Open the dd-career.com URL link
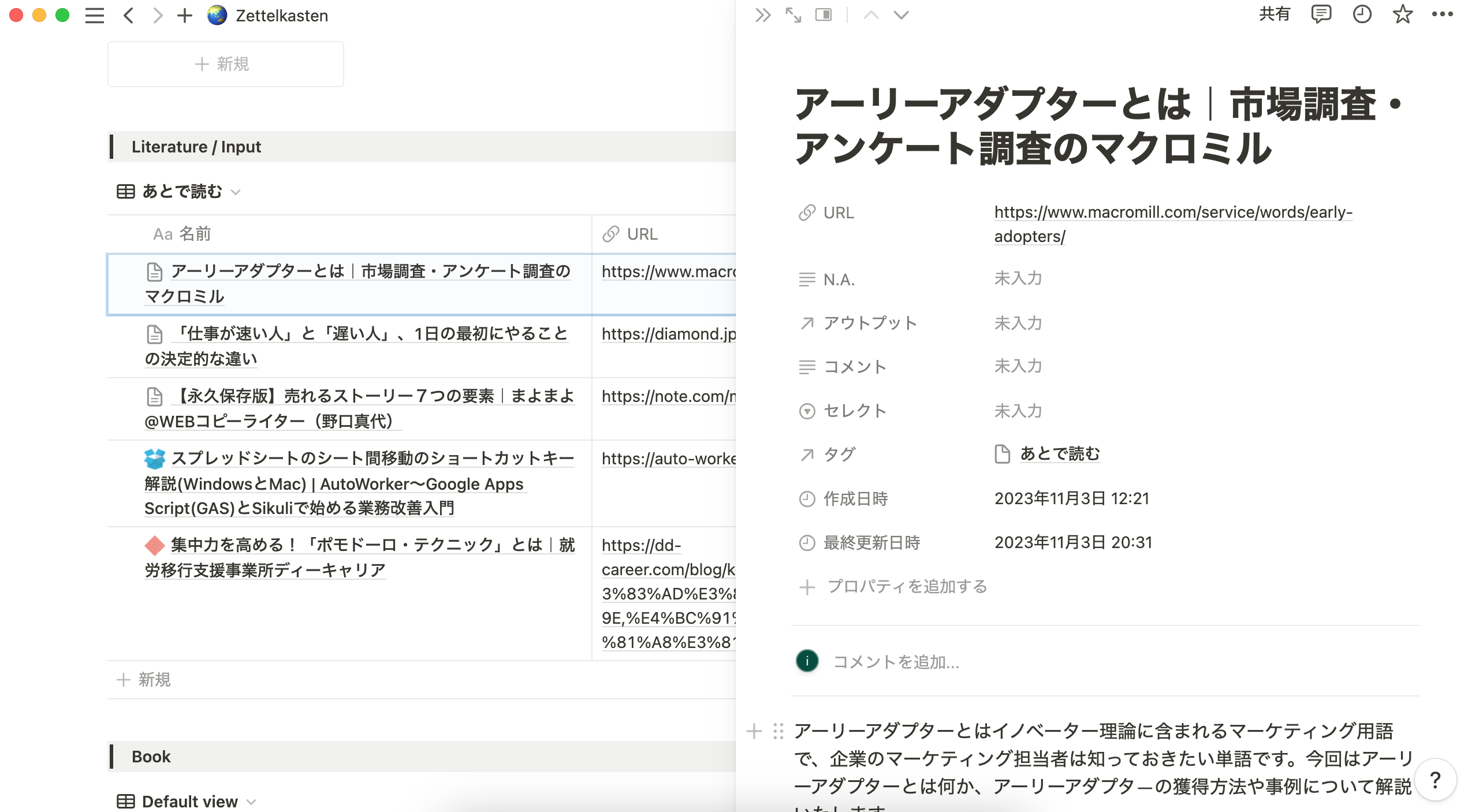Image resolution: width=1468 pixels, height=812 pixels. pyautogui.click(x=668, y=593)
